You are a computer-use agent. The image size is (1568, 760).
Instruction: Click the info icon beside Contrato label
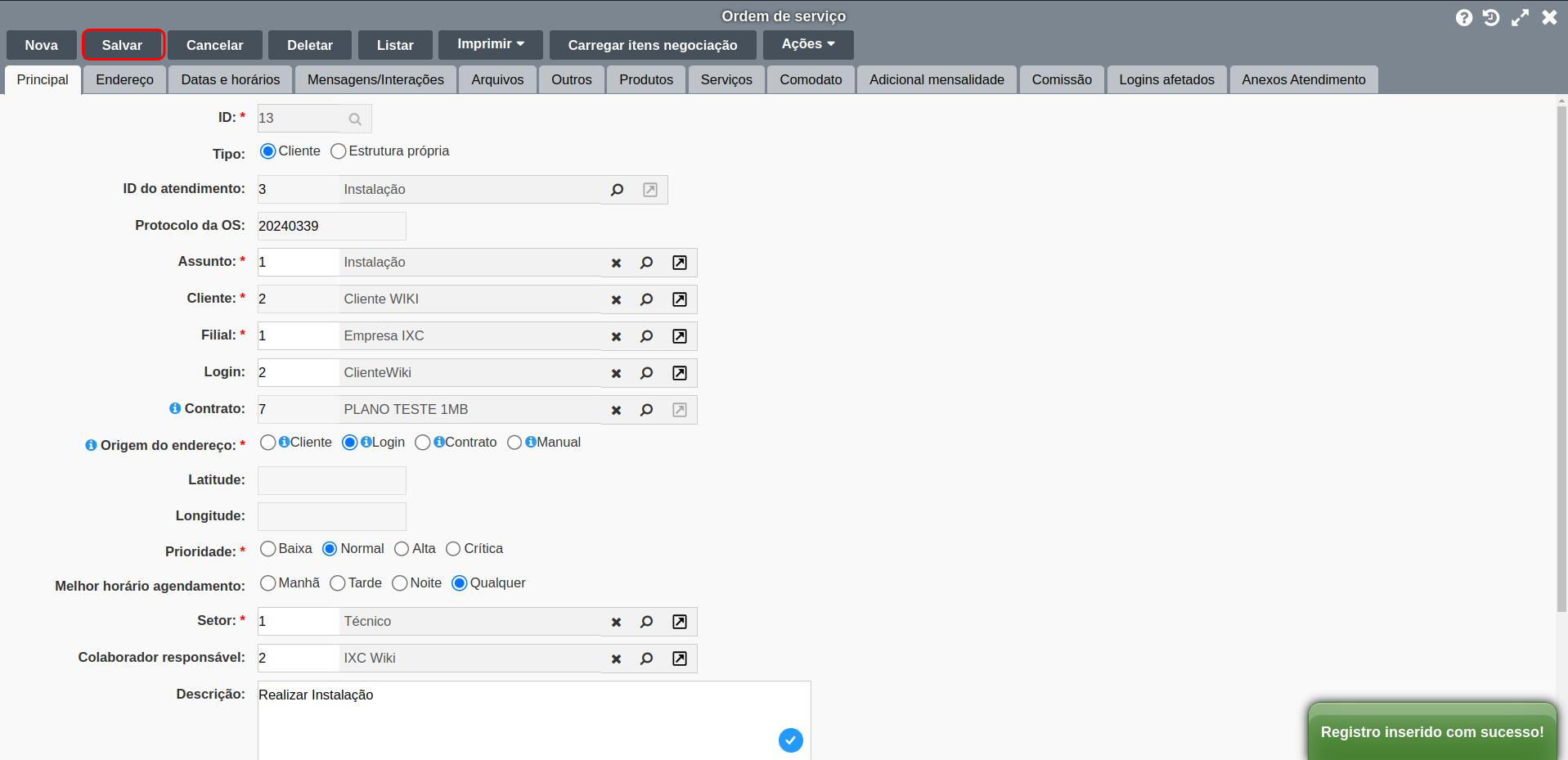(175, 408)
